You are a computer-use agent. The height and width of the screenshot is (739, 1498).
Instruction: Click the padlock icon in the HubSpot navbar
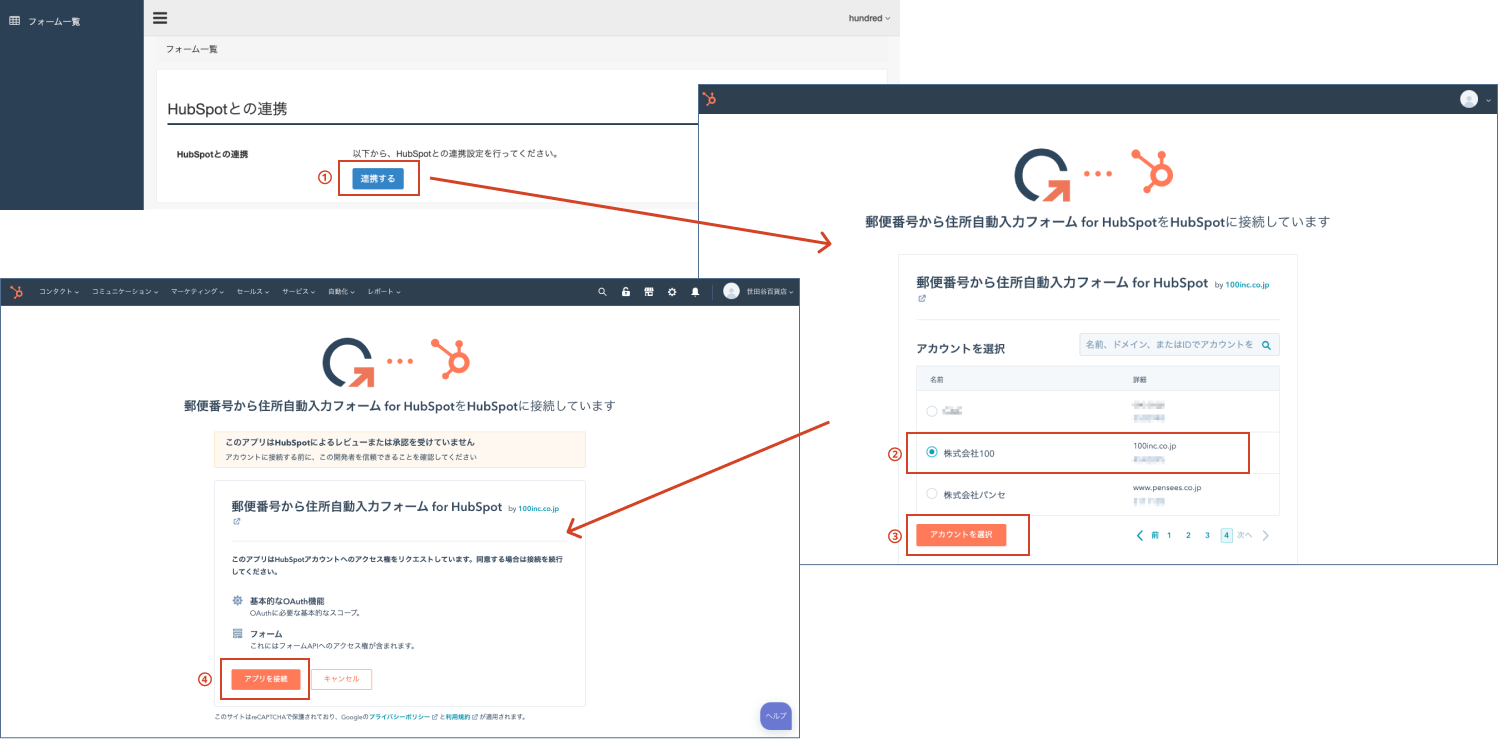tap(626, 292)
